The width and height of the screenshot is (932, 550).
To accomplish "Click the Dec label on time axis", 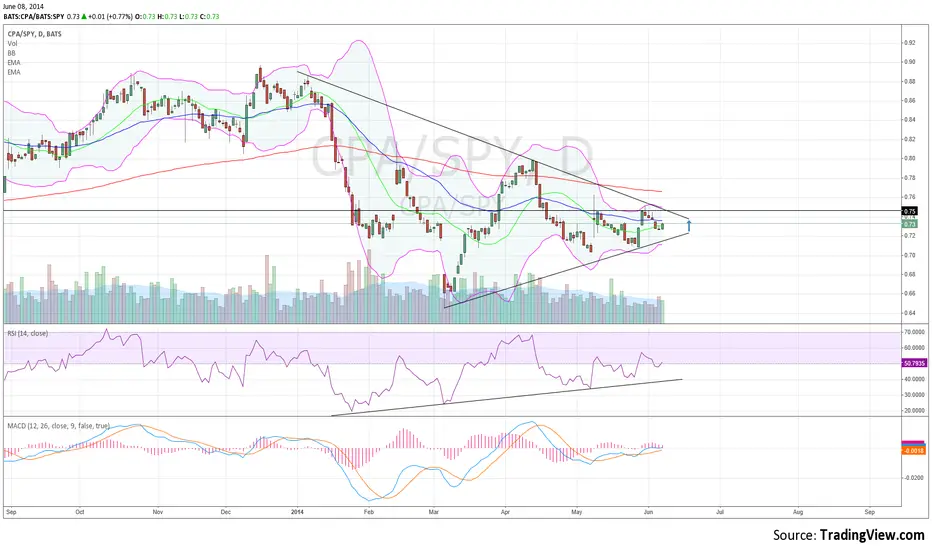I will pos(225,511).
